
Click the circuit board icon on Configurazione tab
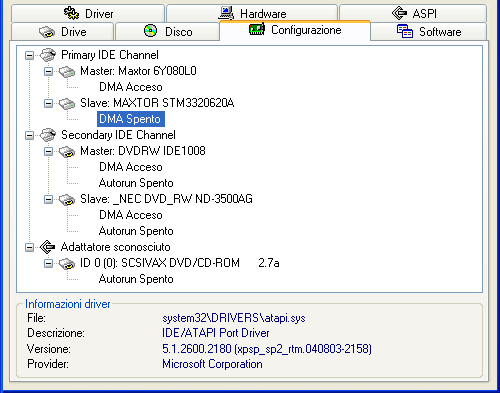click(x=257, y=29)
